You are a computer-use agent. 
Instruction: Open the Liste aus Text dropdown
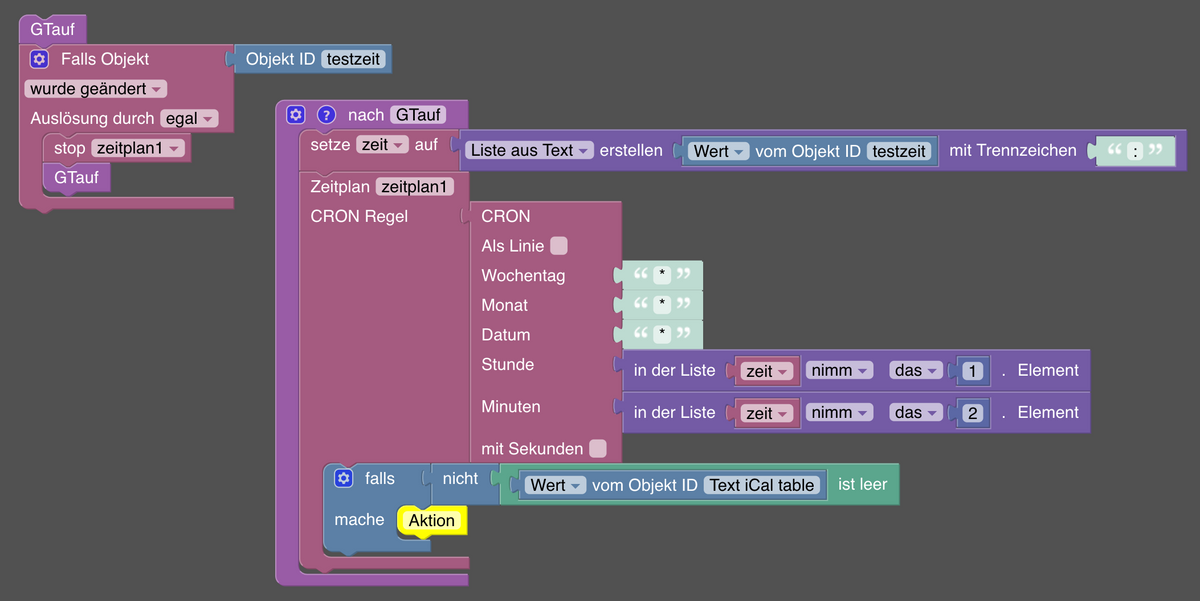[x=529, y=150]
